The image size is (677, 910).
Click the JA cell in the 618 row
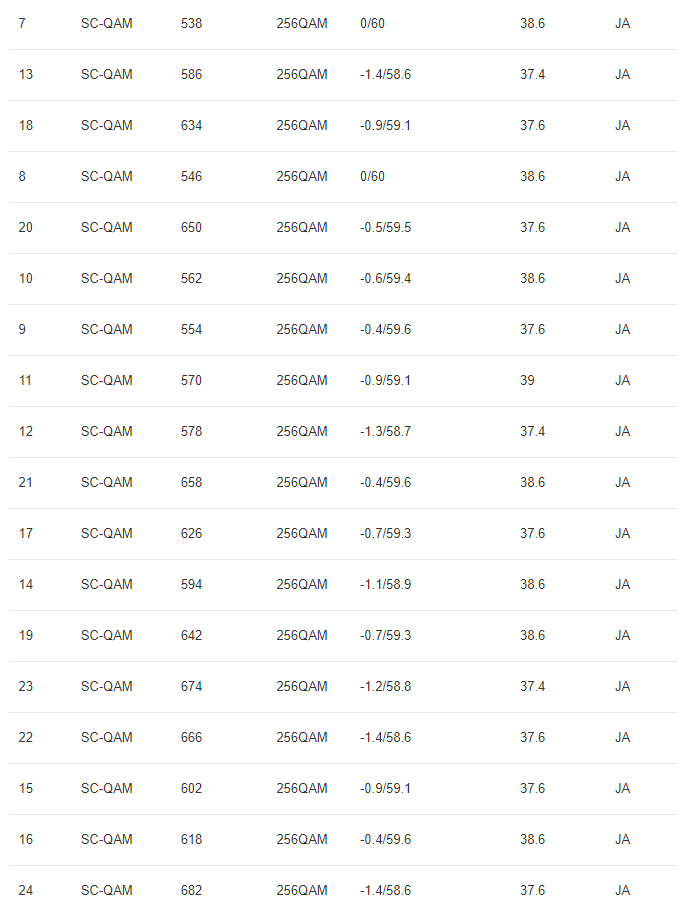pyautogui.click(x=622, y=839)
